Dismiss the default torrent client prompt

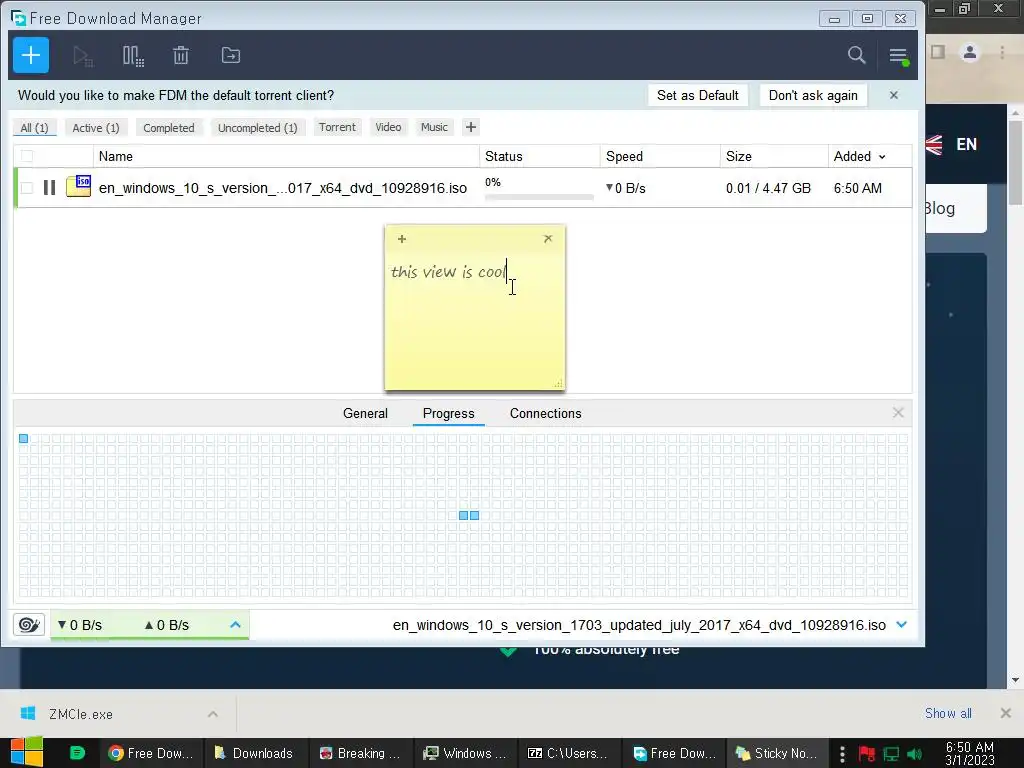(x=894, y=95)
